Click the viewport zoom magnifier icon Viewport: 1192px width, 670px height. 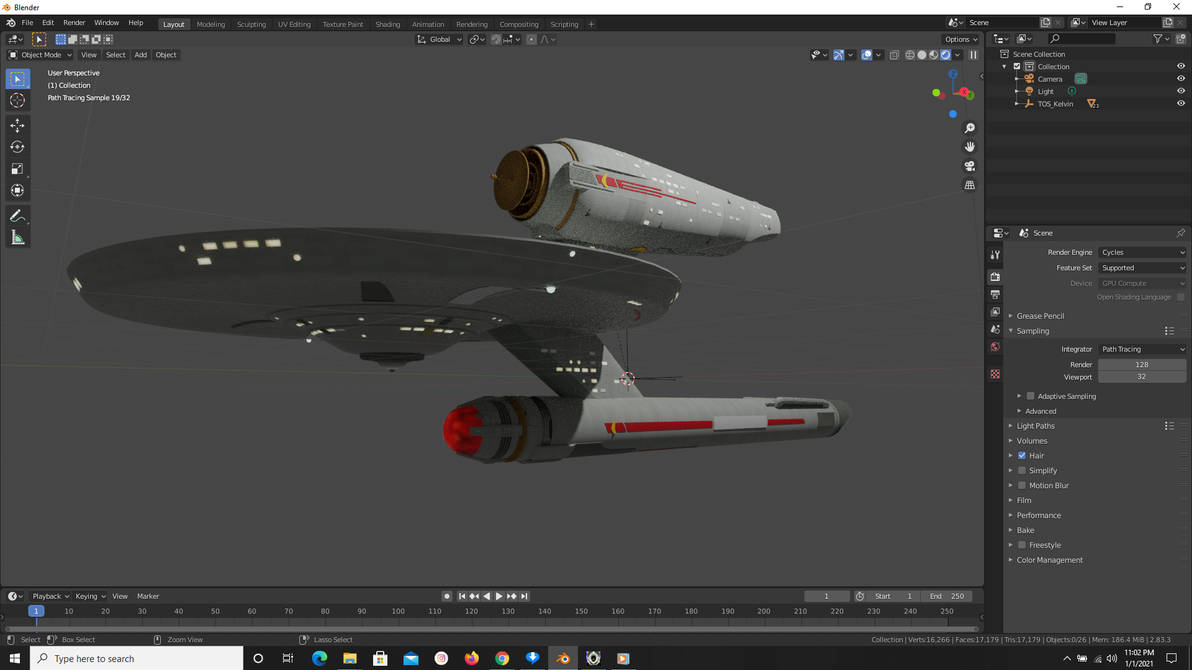(x=969, y=128)
